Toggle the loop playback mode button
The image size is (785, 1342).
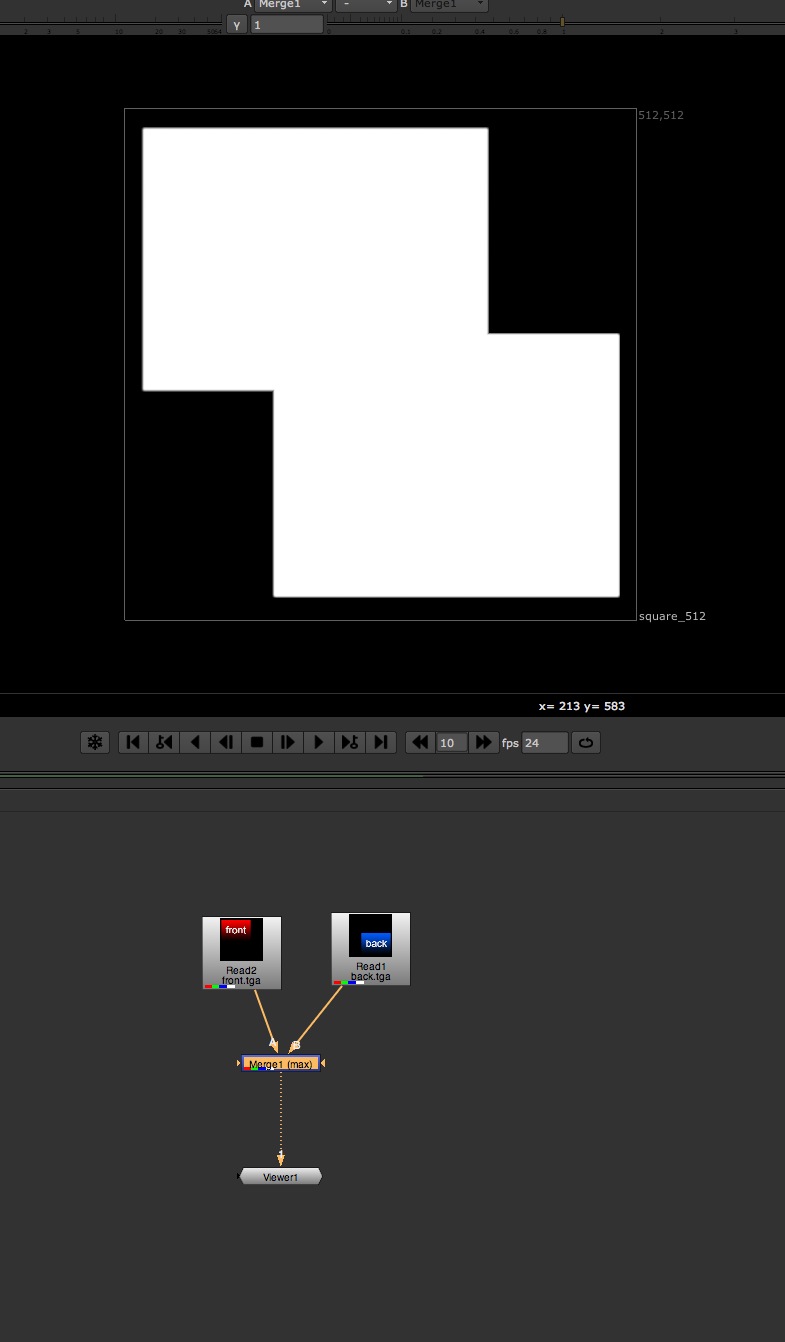586,742
